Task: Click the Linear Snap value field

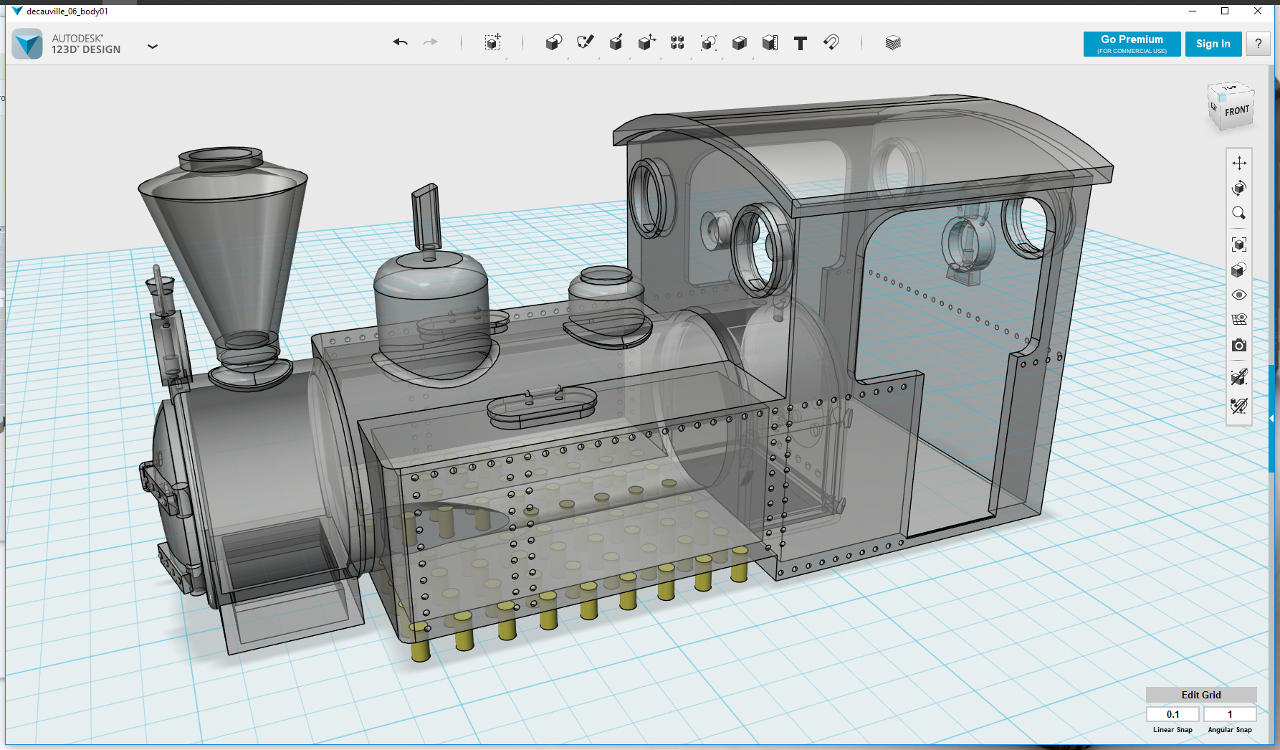Action: pos(1173,714)
